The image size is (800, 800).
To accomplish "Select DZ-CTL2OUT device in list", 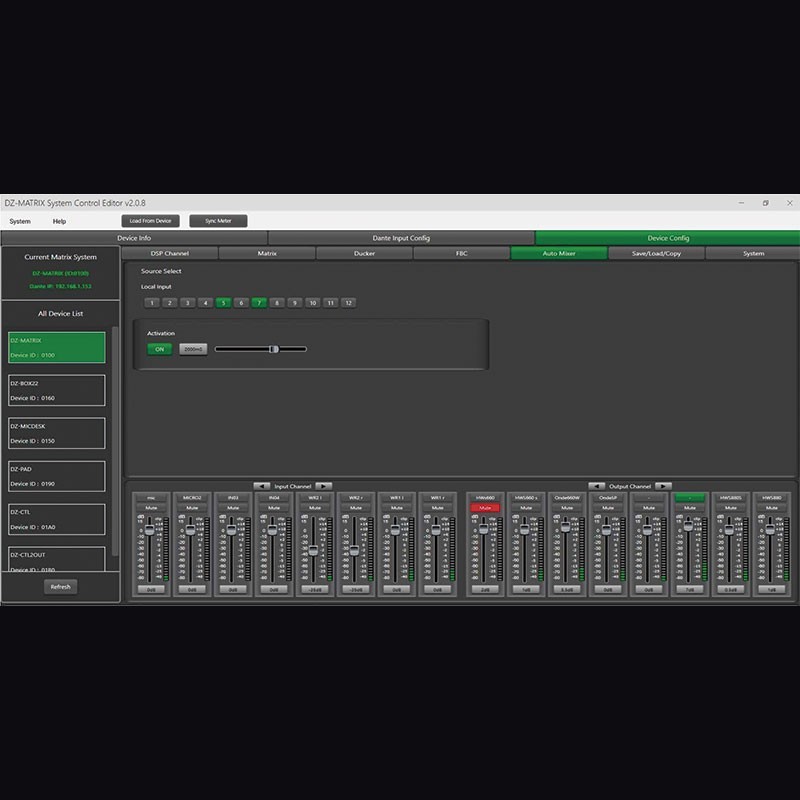I will [57, 559].
